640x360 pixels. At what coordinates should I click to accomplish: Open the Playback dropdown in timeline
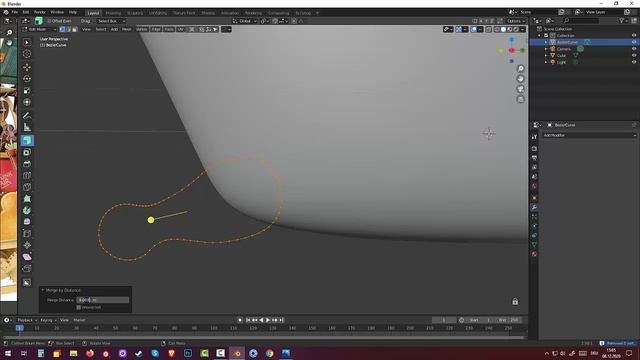[27, 320]
